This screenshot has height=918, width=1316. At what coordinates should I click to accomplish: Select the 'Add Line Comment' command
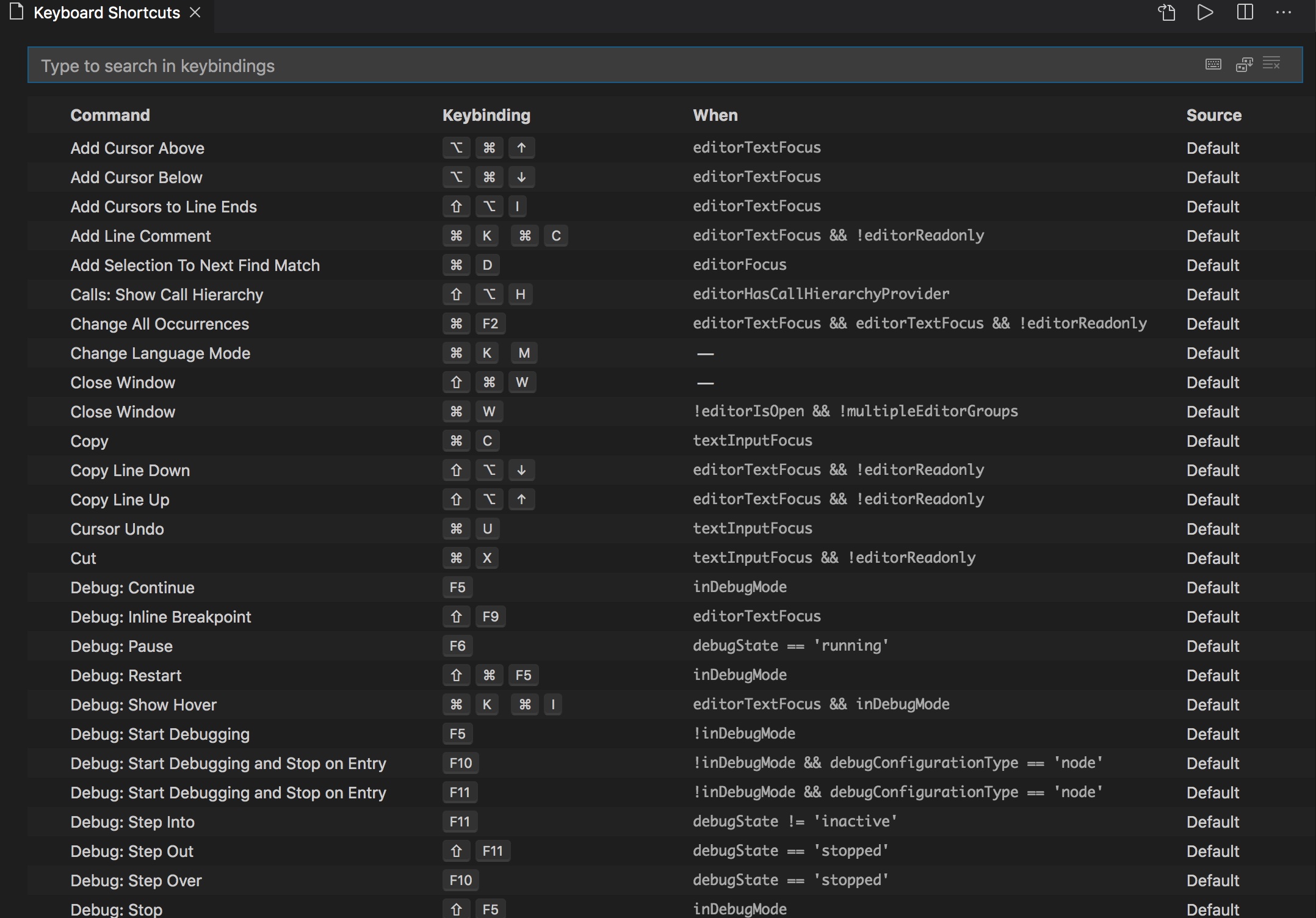[x=140, y=235]
